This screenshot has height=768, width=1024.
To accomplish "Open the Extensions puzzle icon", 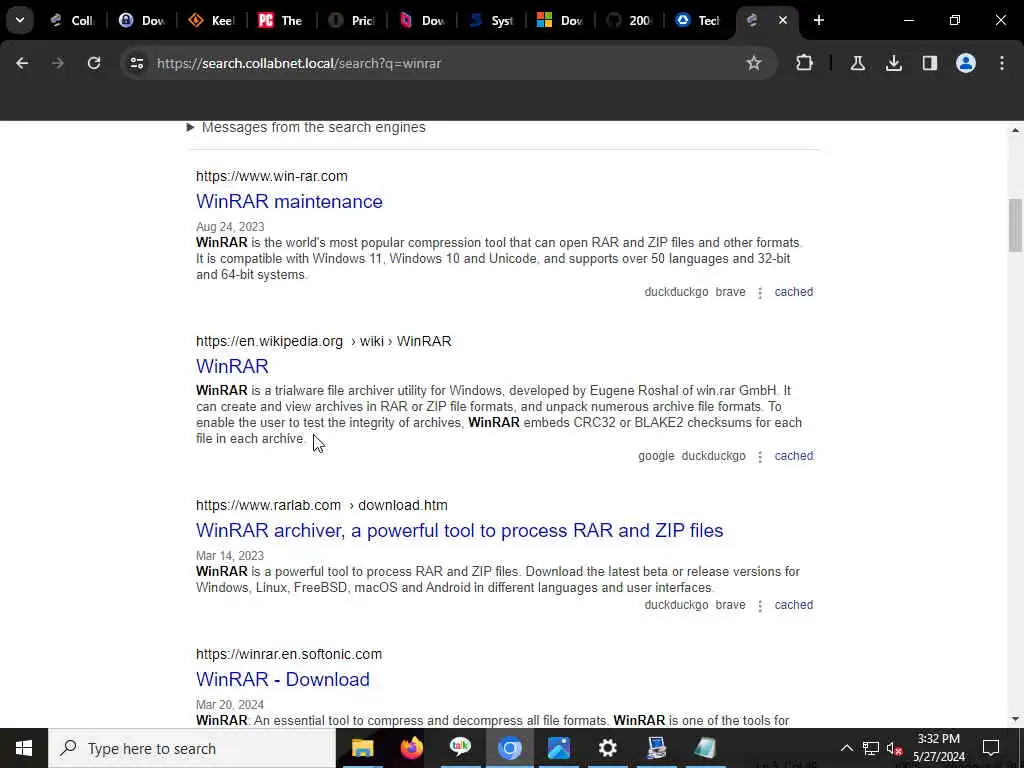I will [x=805, y=63].
